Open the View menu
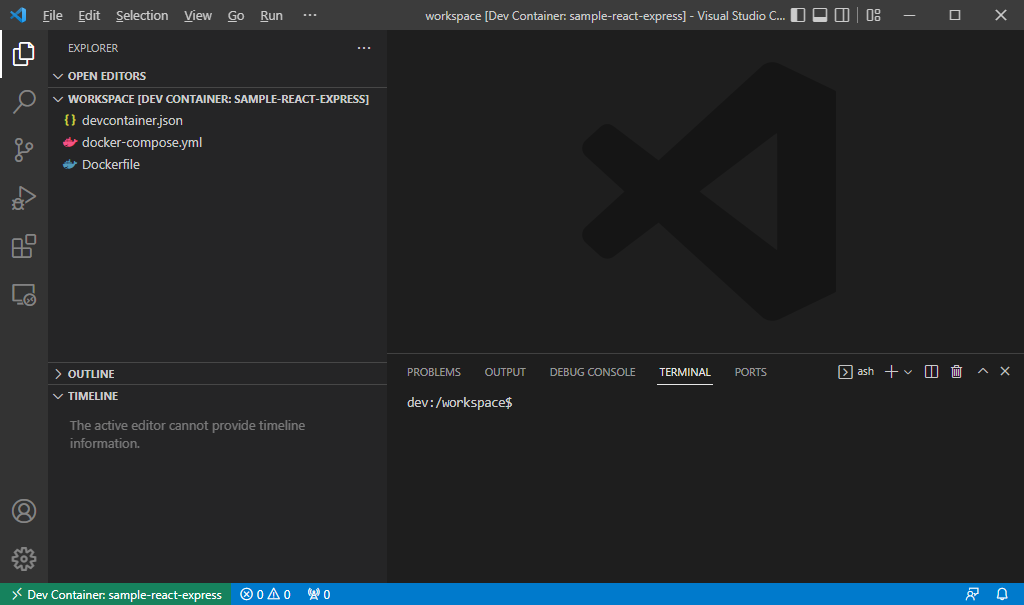 (198, 15)
